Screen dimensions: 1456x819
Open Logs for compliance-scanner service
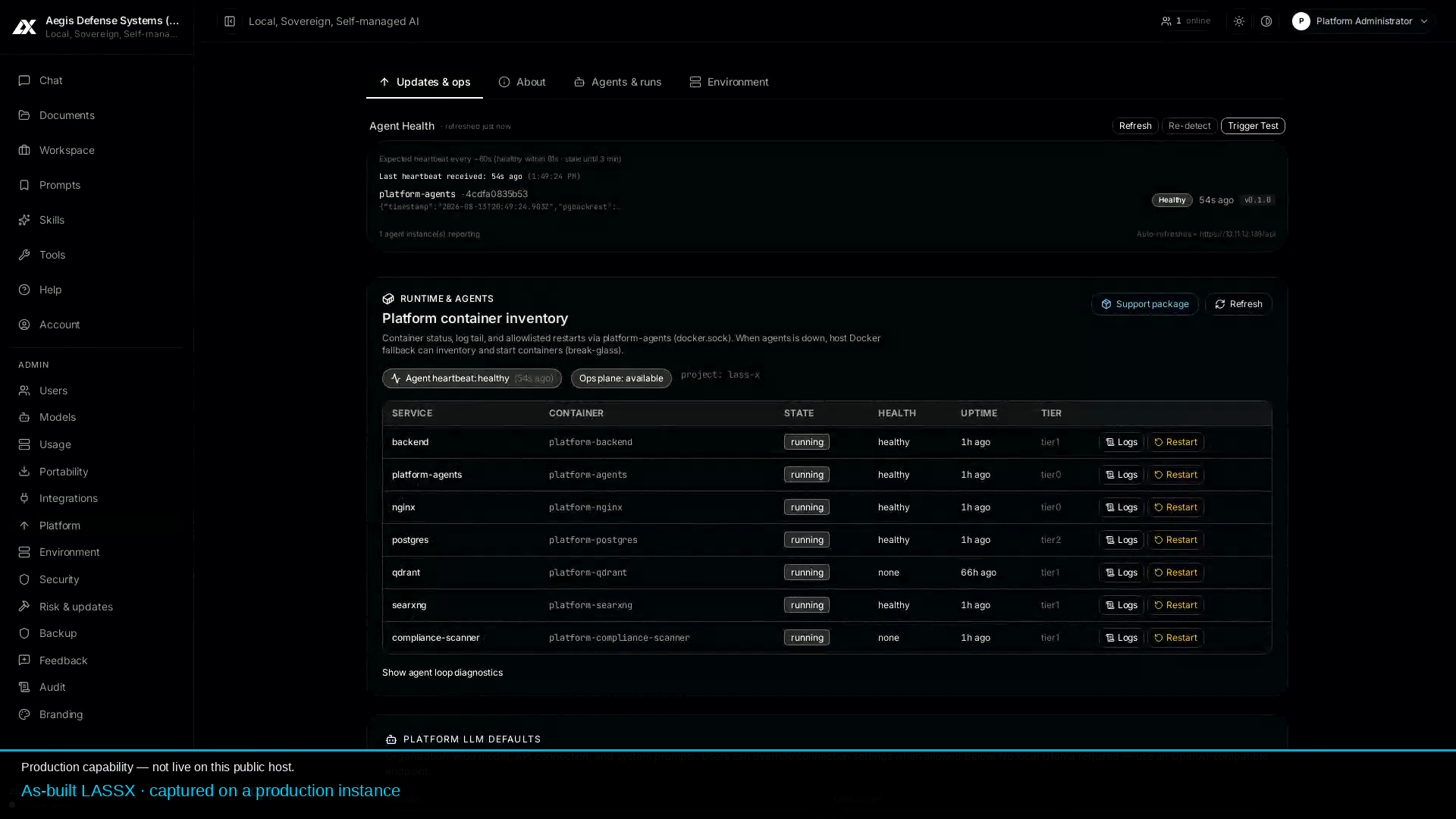tap(1121, 638)
